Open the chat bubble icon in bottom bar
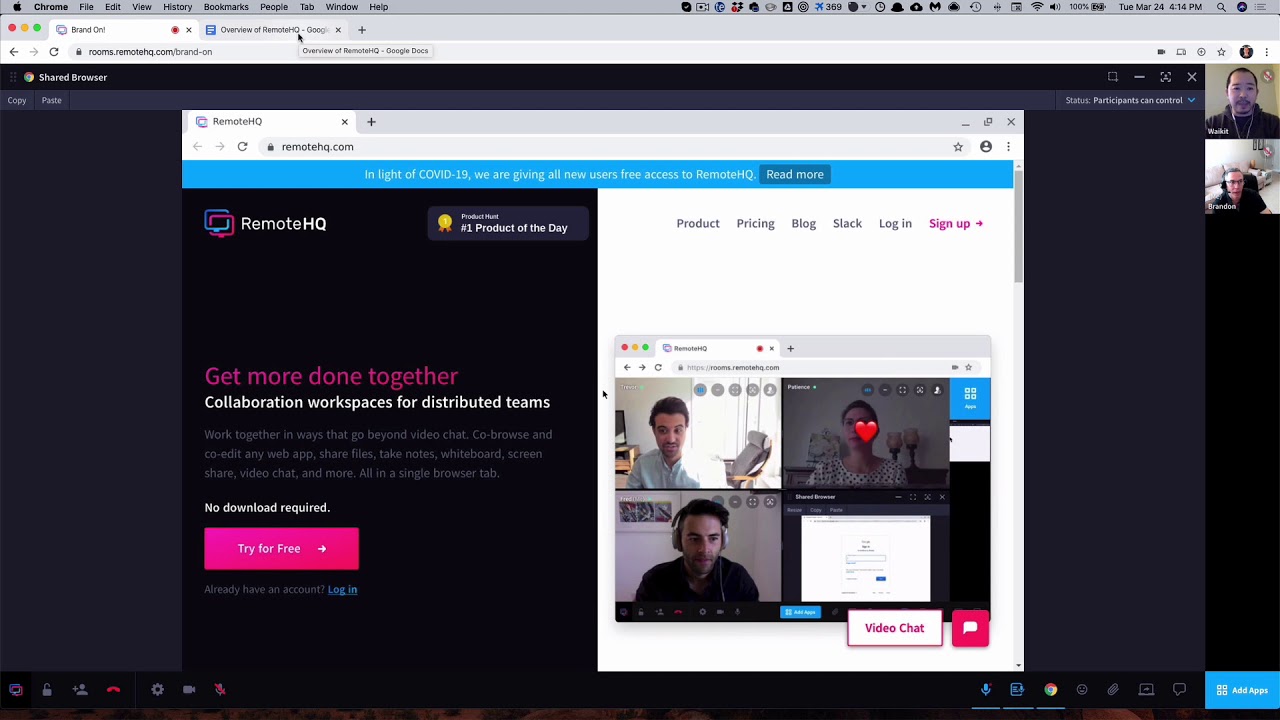This screenshot has width=1280, height=720. click(x=1180, y=690)
